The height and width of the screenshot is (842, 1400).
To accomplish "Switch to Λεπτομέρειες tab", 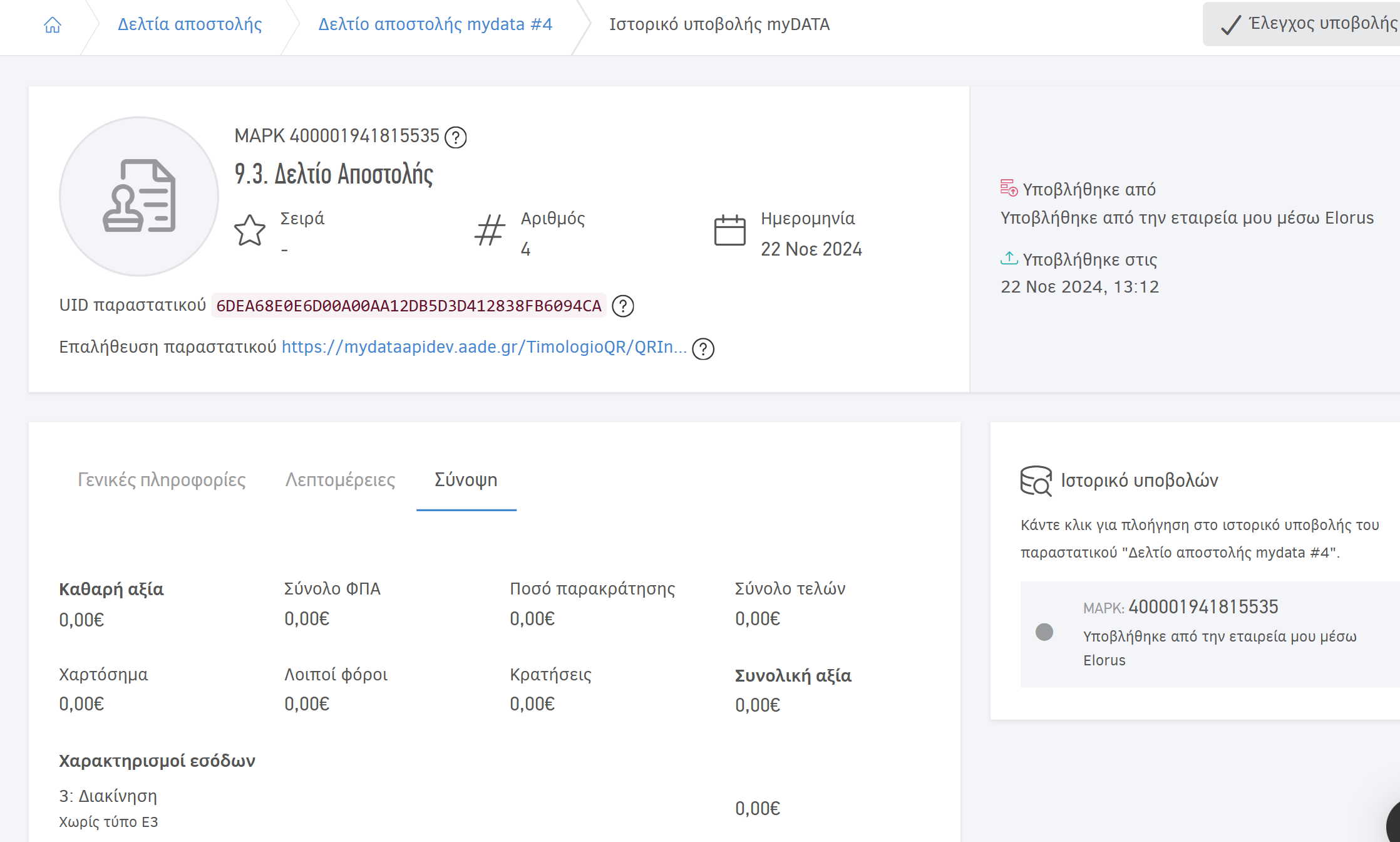I will (x=341, y=480).
